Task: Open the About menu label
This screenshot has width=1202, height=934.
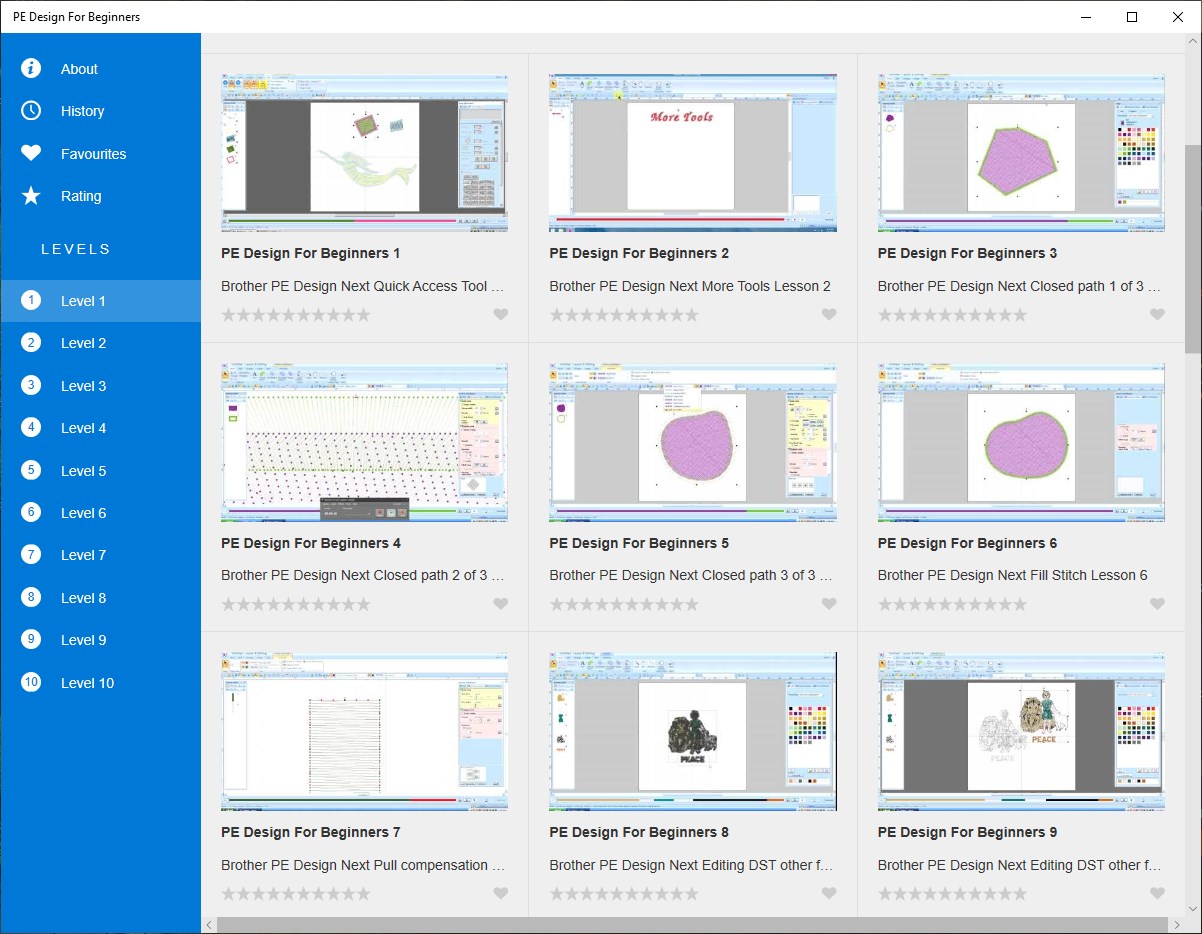Action: coord(79,69)
